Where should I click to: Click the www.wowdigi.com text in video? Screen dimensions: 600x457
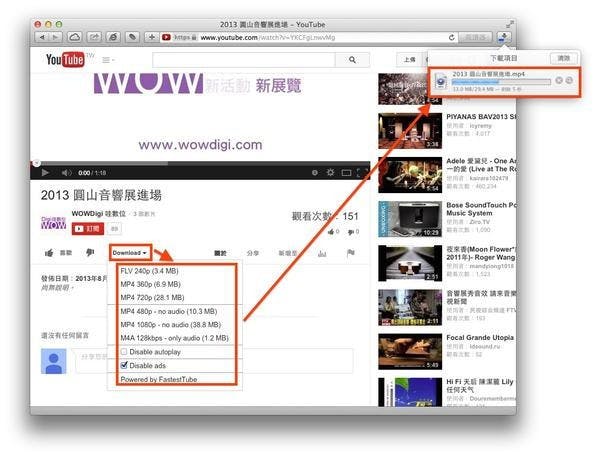pos(201,145)
